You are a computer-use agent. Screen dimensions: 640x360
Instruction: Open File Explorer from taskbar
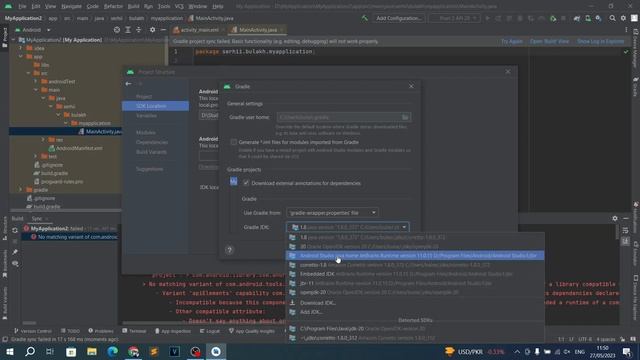(x=92, y=351)
